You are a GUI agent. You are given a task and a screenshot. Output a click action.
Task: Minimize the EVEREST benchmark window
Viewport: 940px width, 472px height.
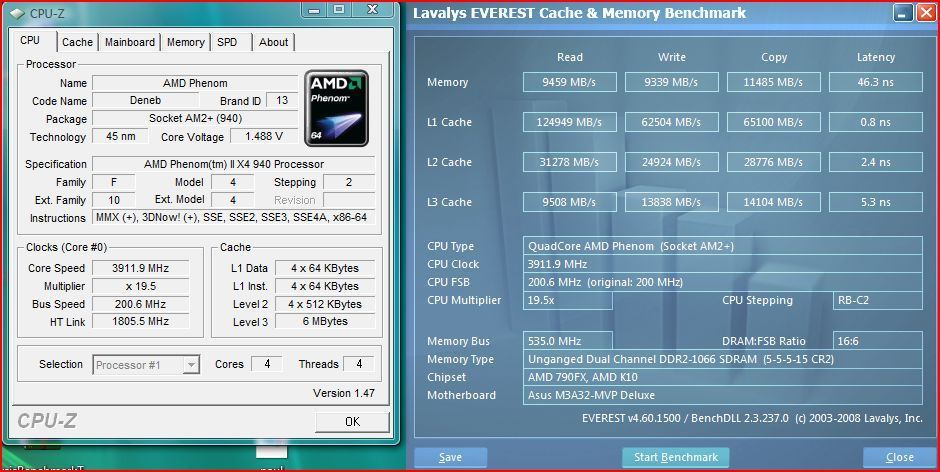point(903,13)
